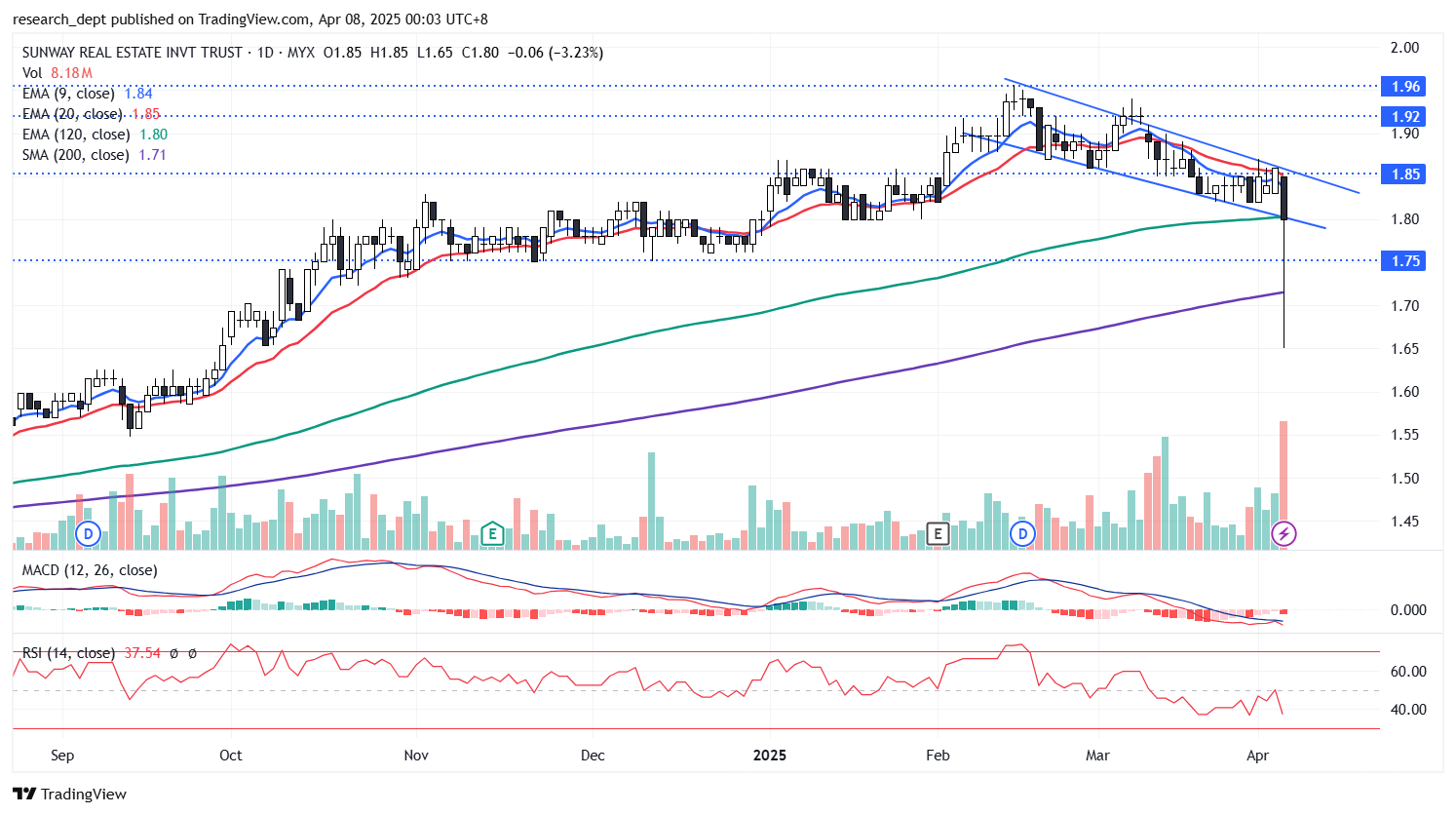This screenshot has width=1456, height=815.
Task: Click the RSI 40.00 axis label
Action: click(x=1408, y=710)
